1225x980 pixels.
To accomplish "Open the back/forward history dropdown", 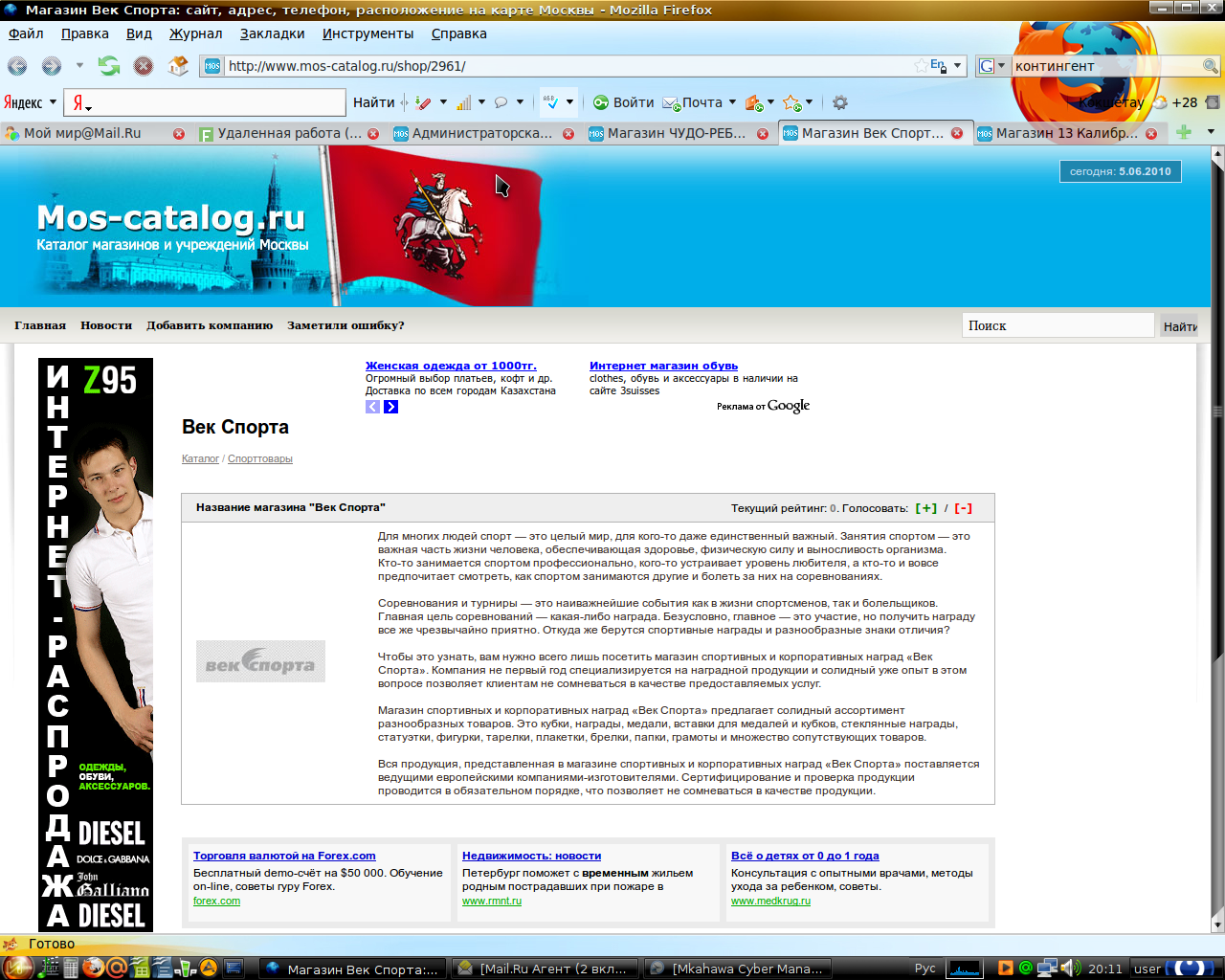I will (79, 66).
